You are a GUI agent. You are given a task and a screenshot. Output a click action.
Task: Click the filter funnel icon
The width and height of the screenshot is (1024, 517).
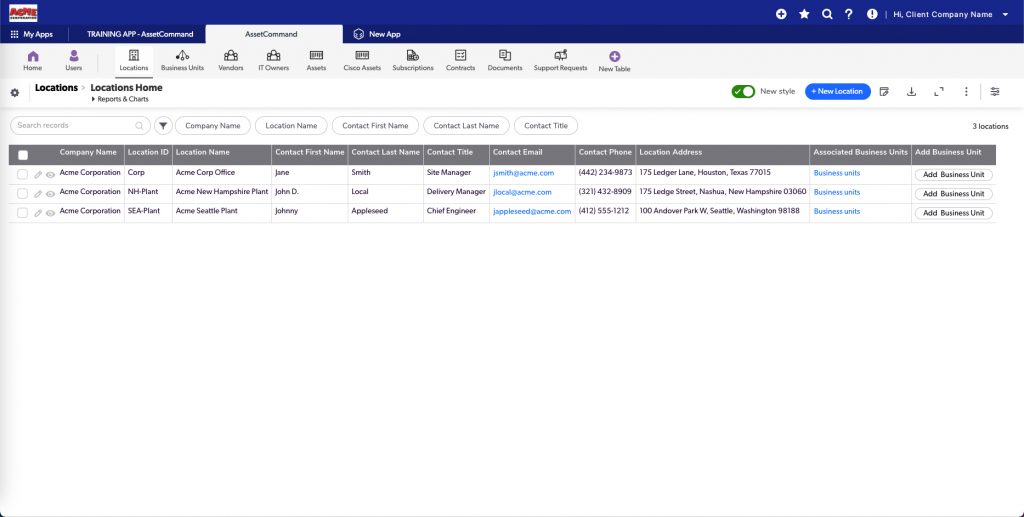click(x=163, y=126)
